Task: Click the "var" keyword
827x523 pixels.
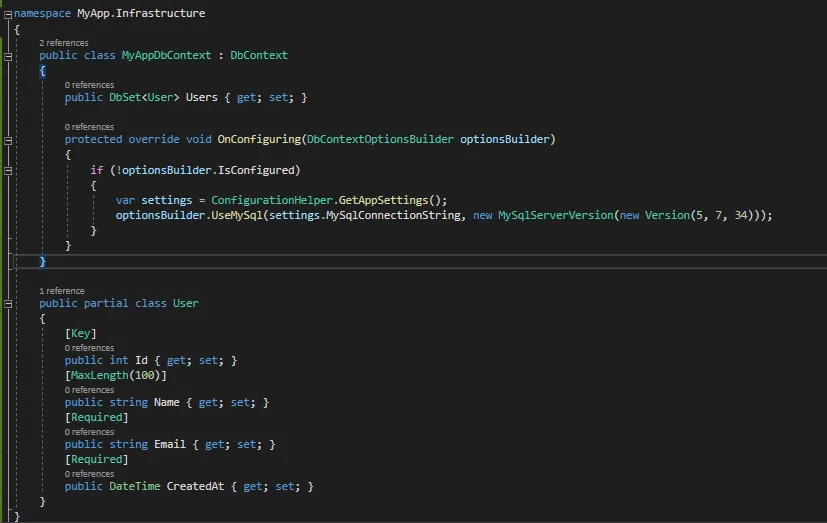Action: (x=125, y=200)
